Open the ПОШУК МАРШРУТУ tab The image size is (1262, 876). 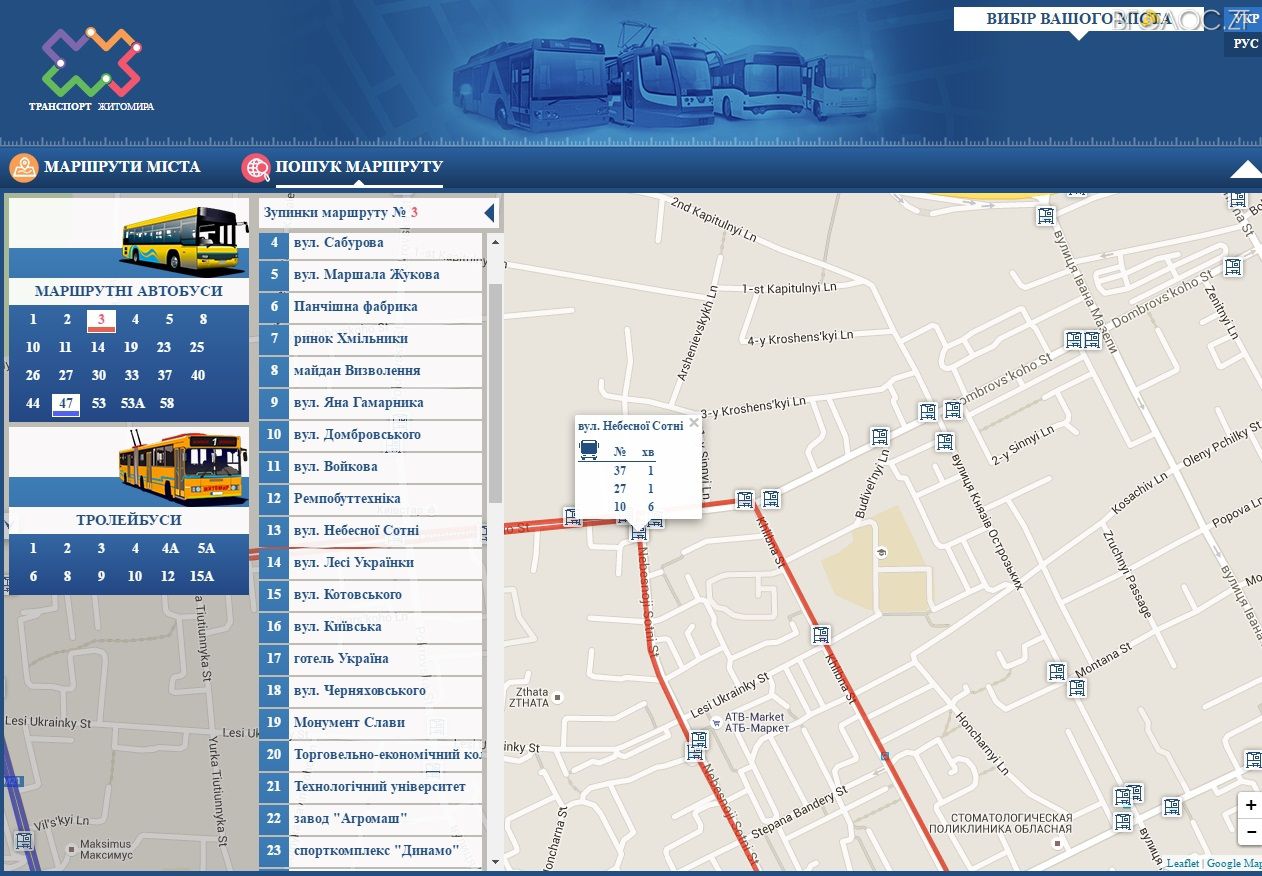click(x=359, y=167)
